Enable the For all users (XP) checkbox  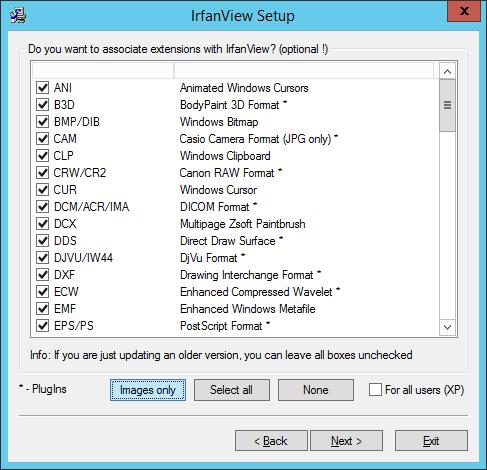click(375, 390)
